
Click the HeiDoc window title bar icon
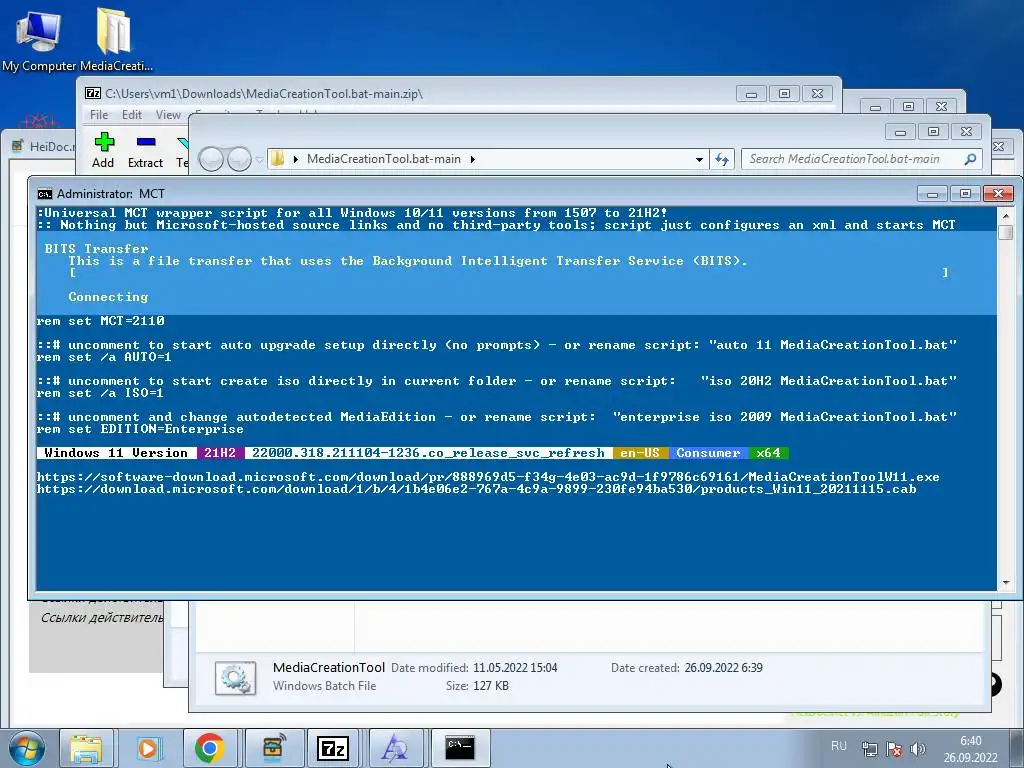click(18, 146)
